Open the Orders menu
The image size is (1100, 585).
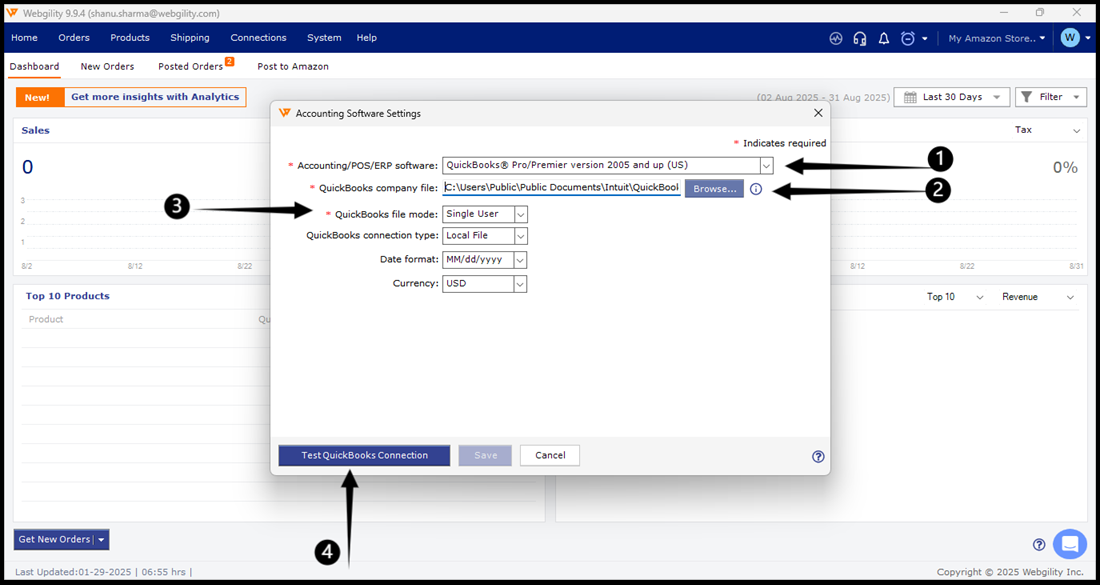pyautogui.click(x=74, y=38)
